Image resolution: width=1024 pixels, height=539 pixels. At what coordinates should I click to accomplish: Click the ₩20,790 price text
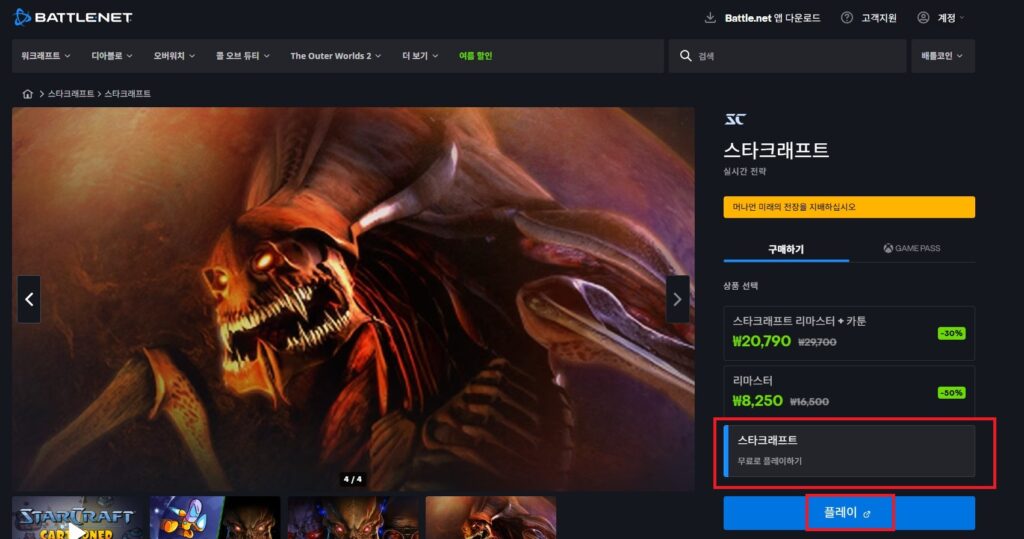(x=761, y=341)
